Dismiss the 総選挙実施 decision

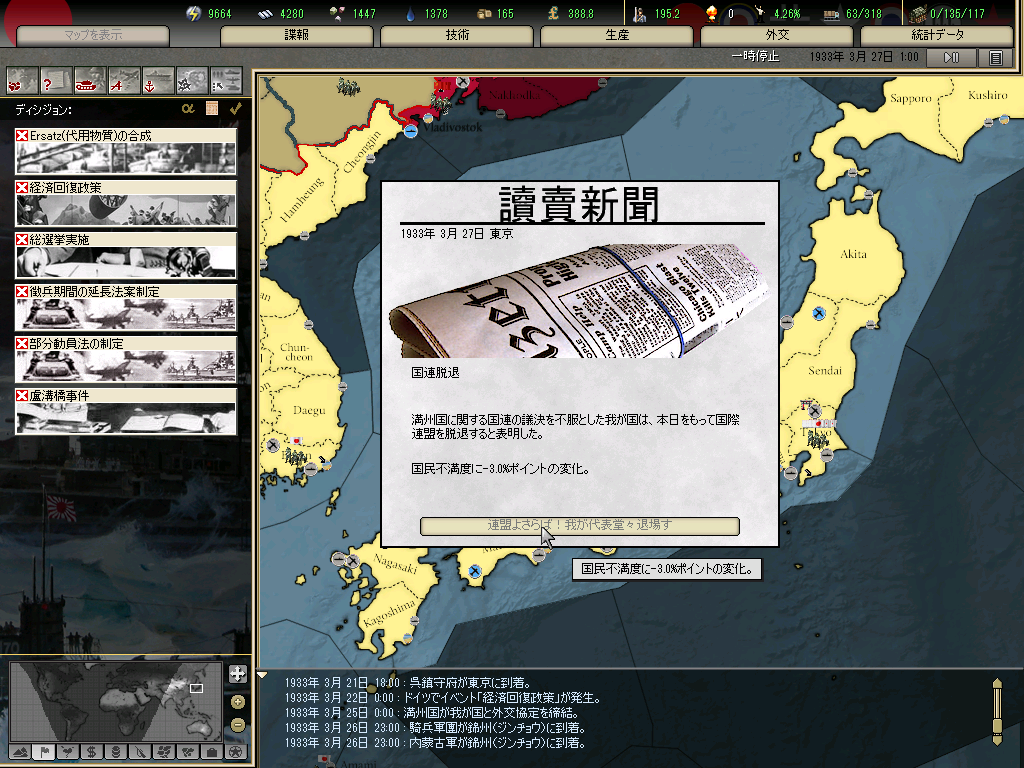[x=22, y=240]
